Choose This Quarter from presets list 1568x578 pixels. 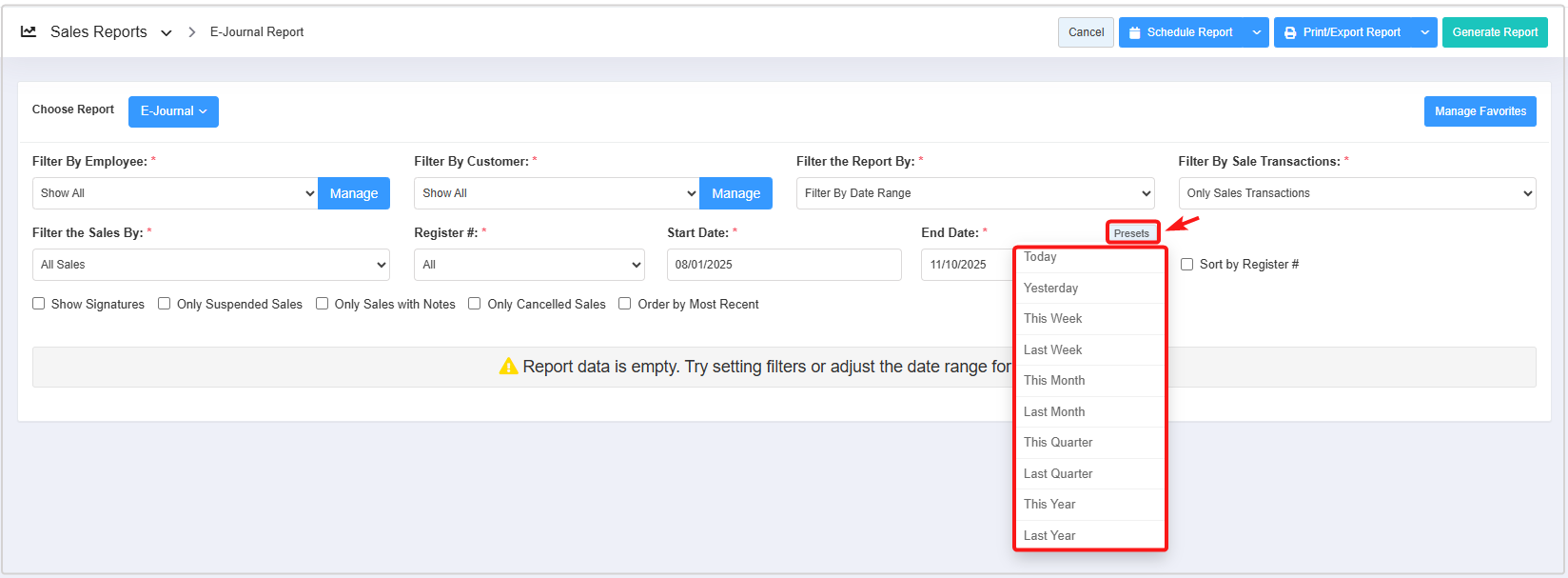[x=1058, y=443]
